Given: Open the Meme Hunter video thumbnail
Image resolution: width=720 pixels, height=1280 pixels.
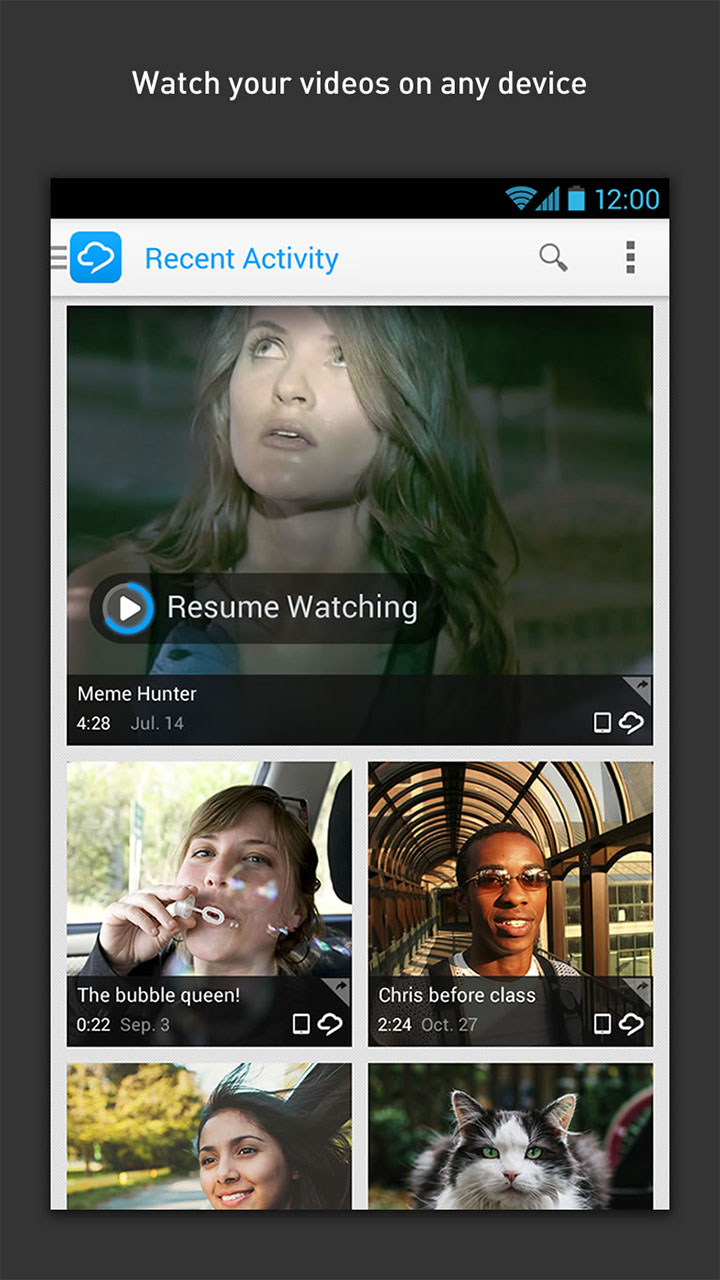Looking at the screenshot, I should click(x=360, y=525).
